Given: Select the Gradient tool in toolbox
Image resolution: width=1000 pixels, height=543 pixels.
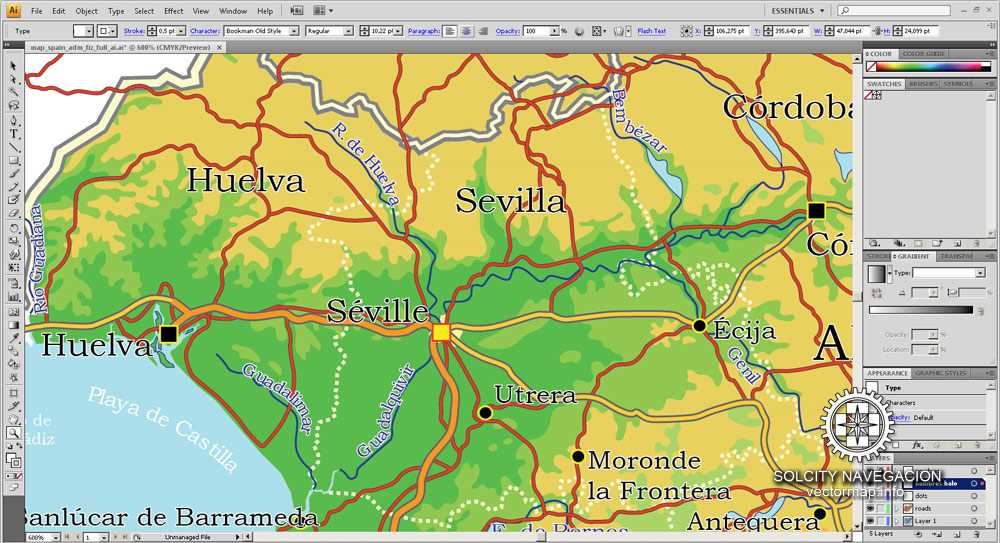Looking at the screenshot, I should pos(13,325).
